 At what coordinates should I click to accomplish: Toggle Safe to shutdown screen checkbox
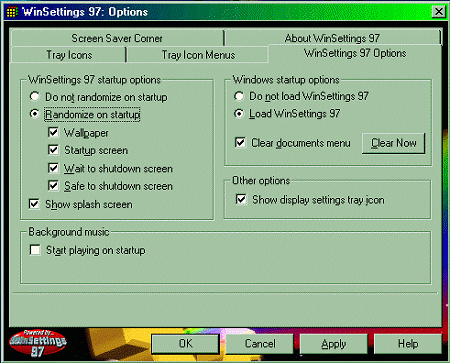(53, 186)
